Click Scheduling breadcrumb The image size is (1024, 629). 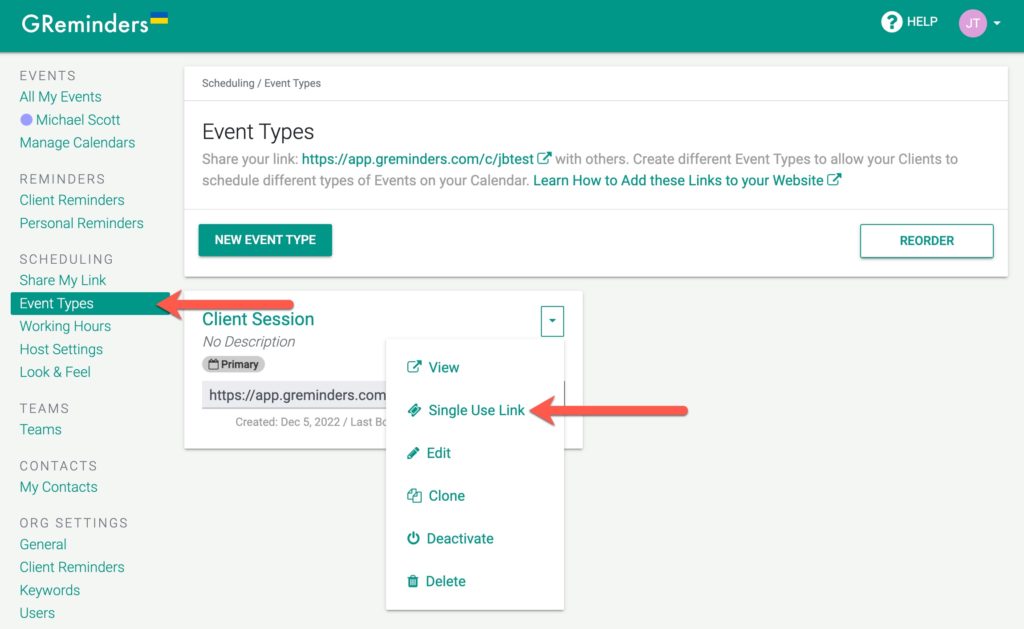pos(228,83)
